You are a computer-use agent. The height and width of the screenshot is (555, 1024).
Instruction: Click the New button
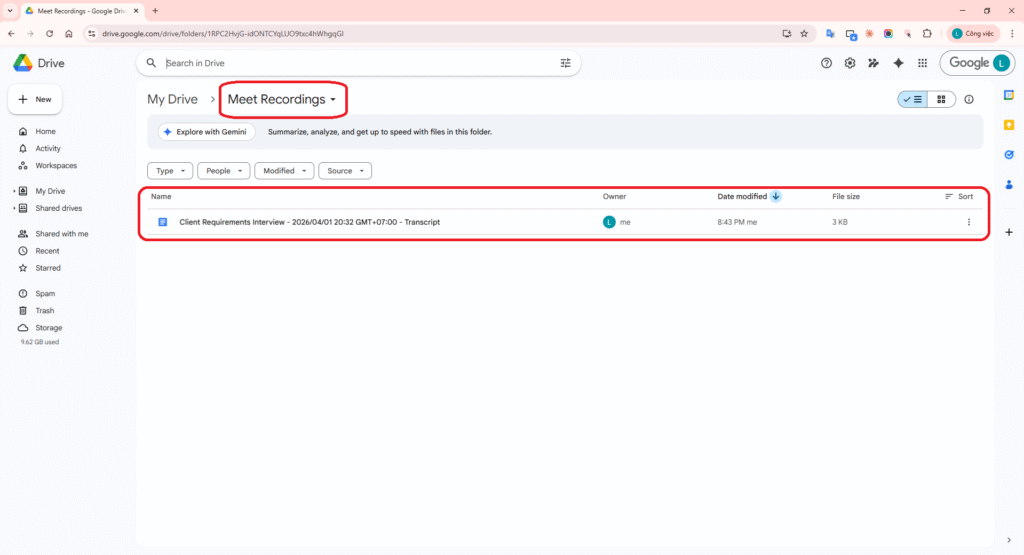pos(35,100)
